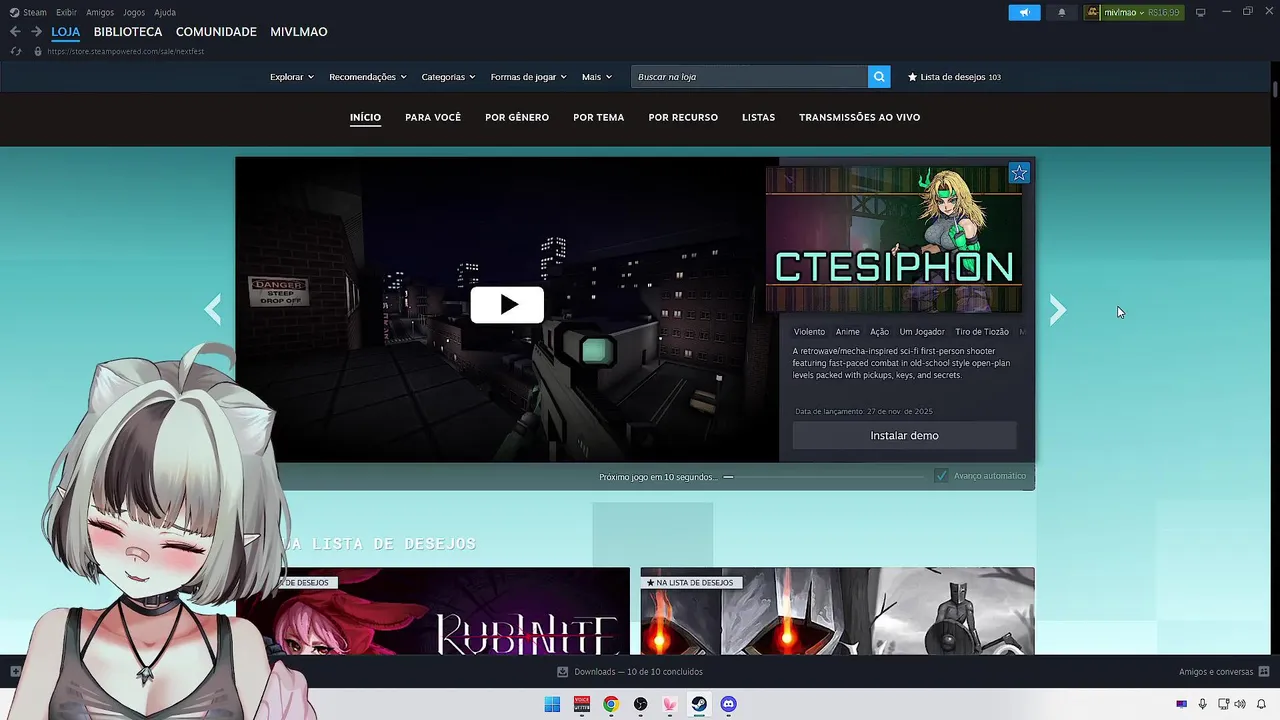Open the Ajuda menu
The width and height of the screenshot is (1280, 720).
click(165, 13)
